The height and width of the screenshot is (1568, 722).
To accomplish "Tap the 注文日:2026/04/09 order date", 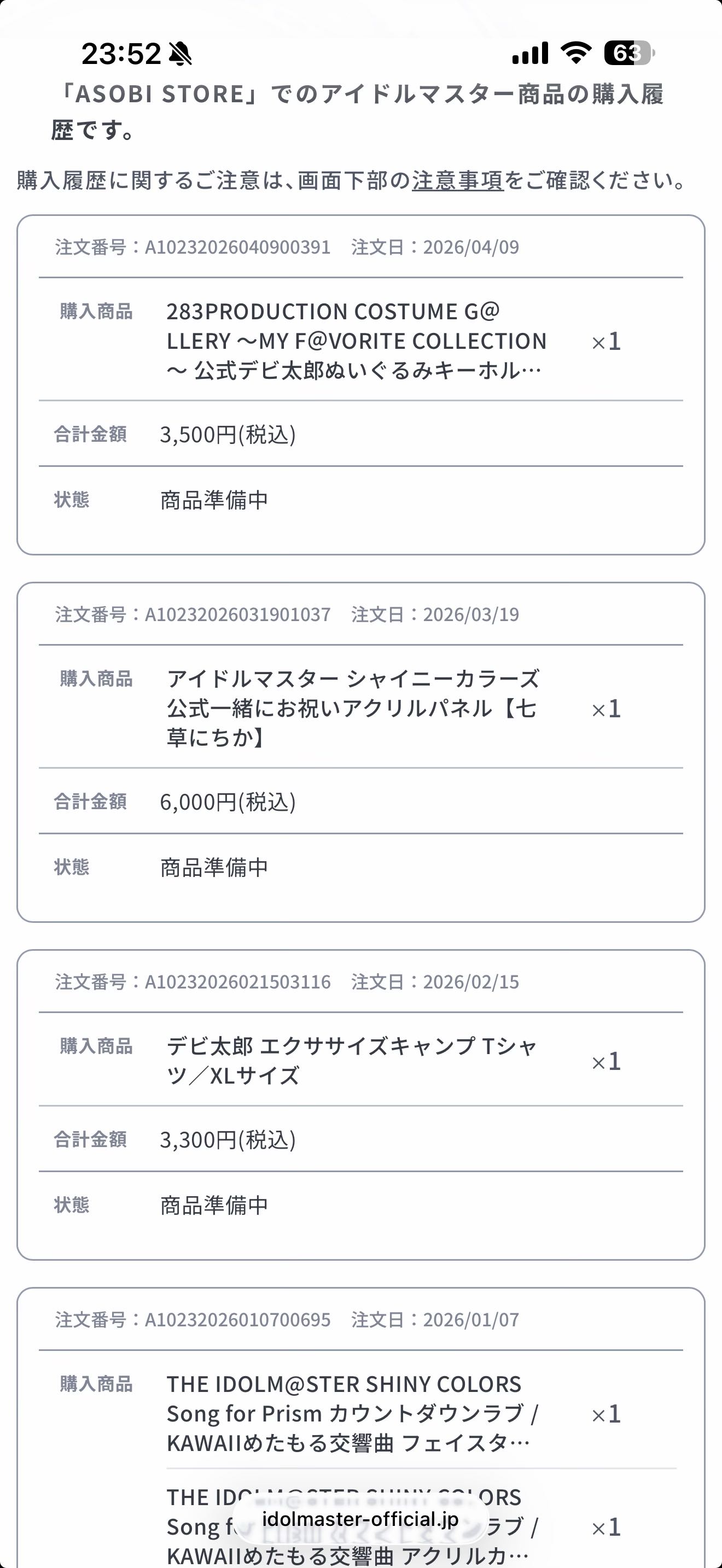I will click(x=435, y=247).
